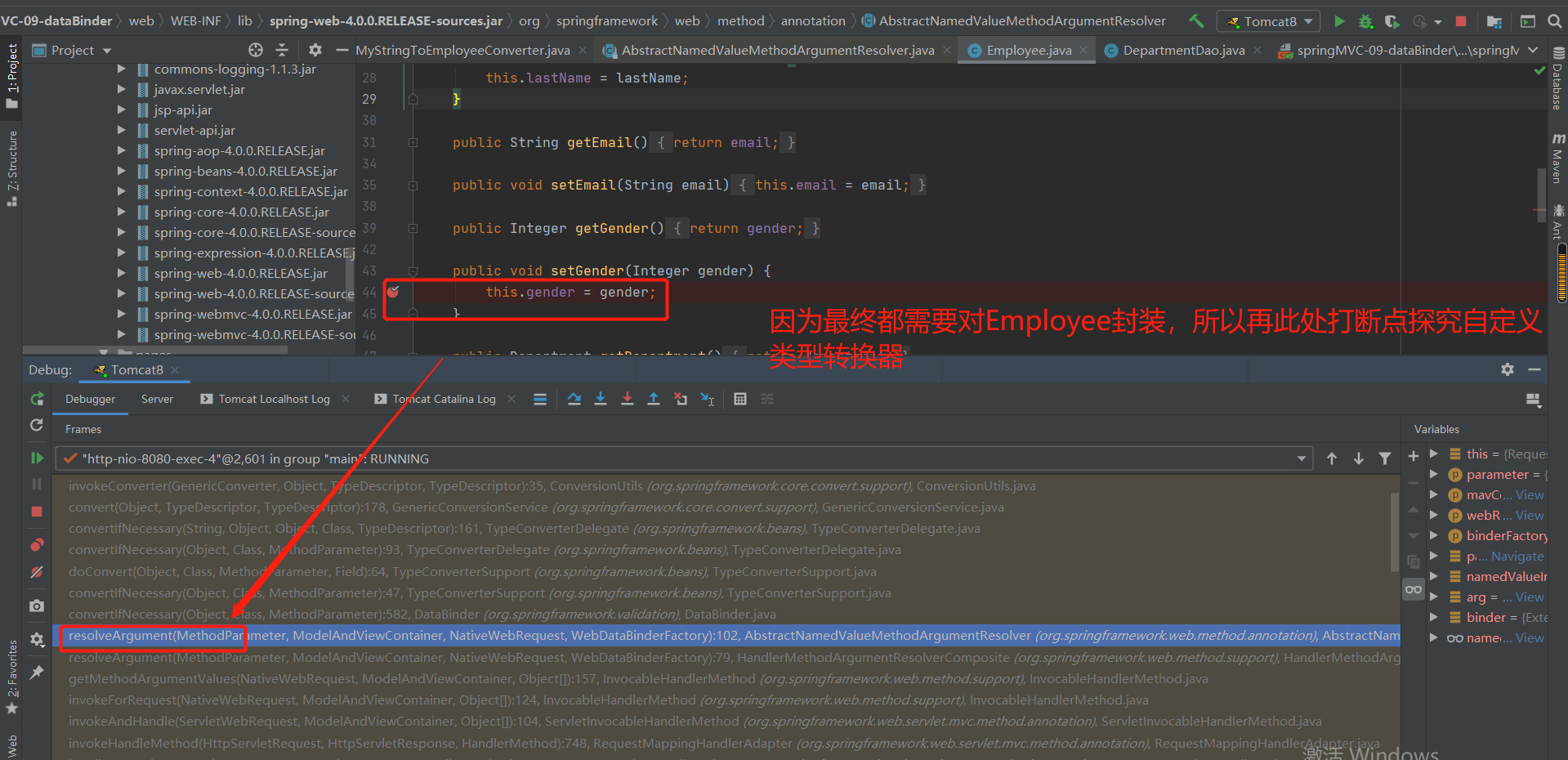Toggle collapse all icon in Project panel

(283, 50)
